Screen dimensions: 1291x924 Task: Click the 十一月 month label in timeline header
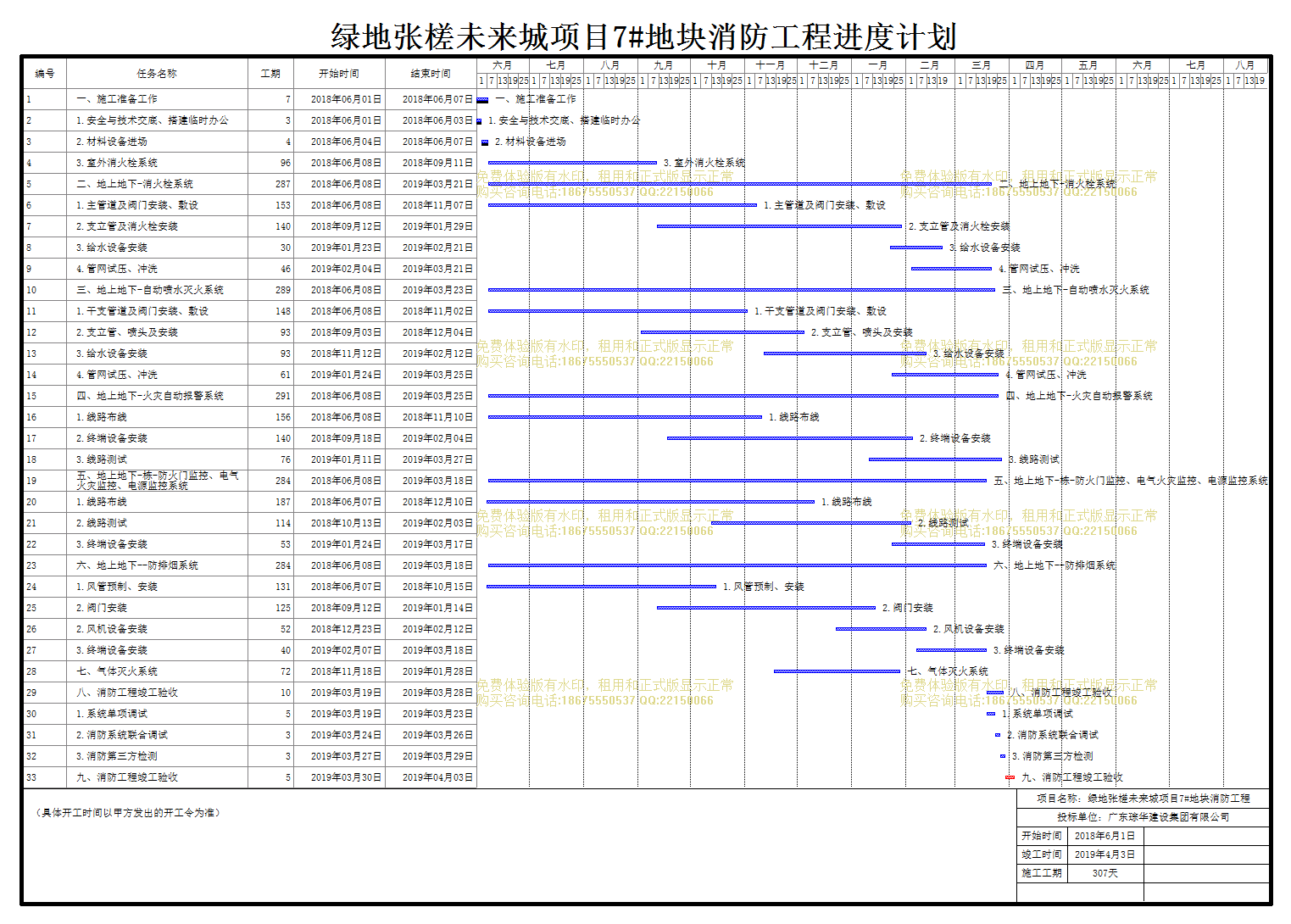[x=771, y=65]
